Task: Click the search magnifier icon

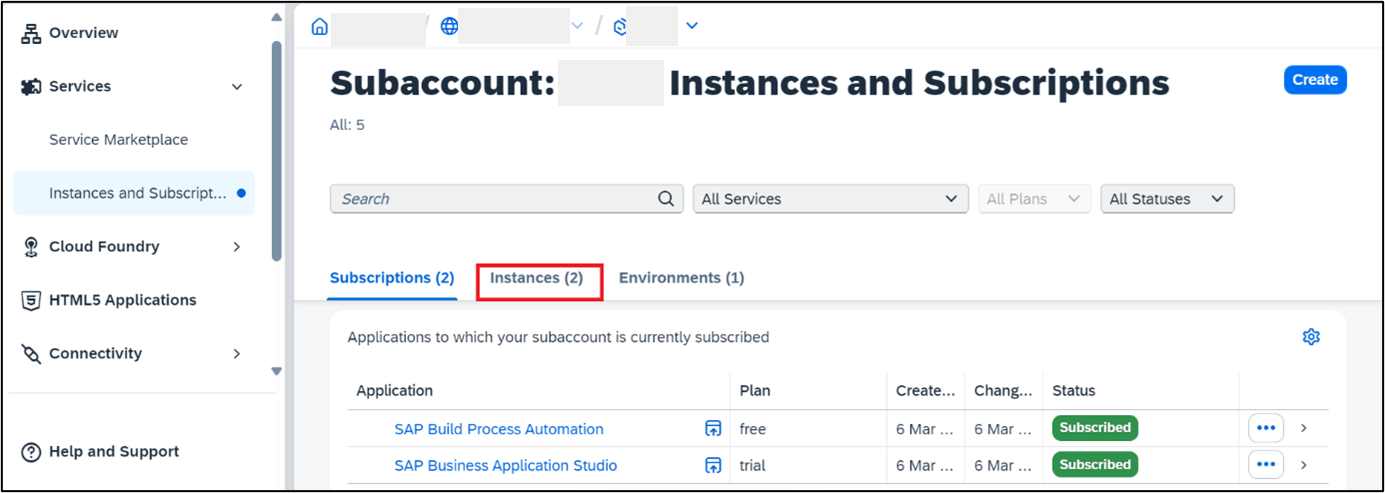Action: click(666, 199)
